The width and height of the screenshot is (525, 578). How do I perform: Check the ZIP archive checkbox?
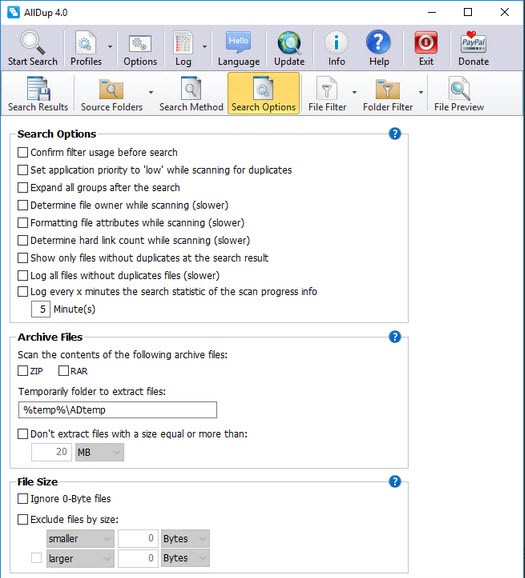click(23, 370)
